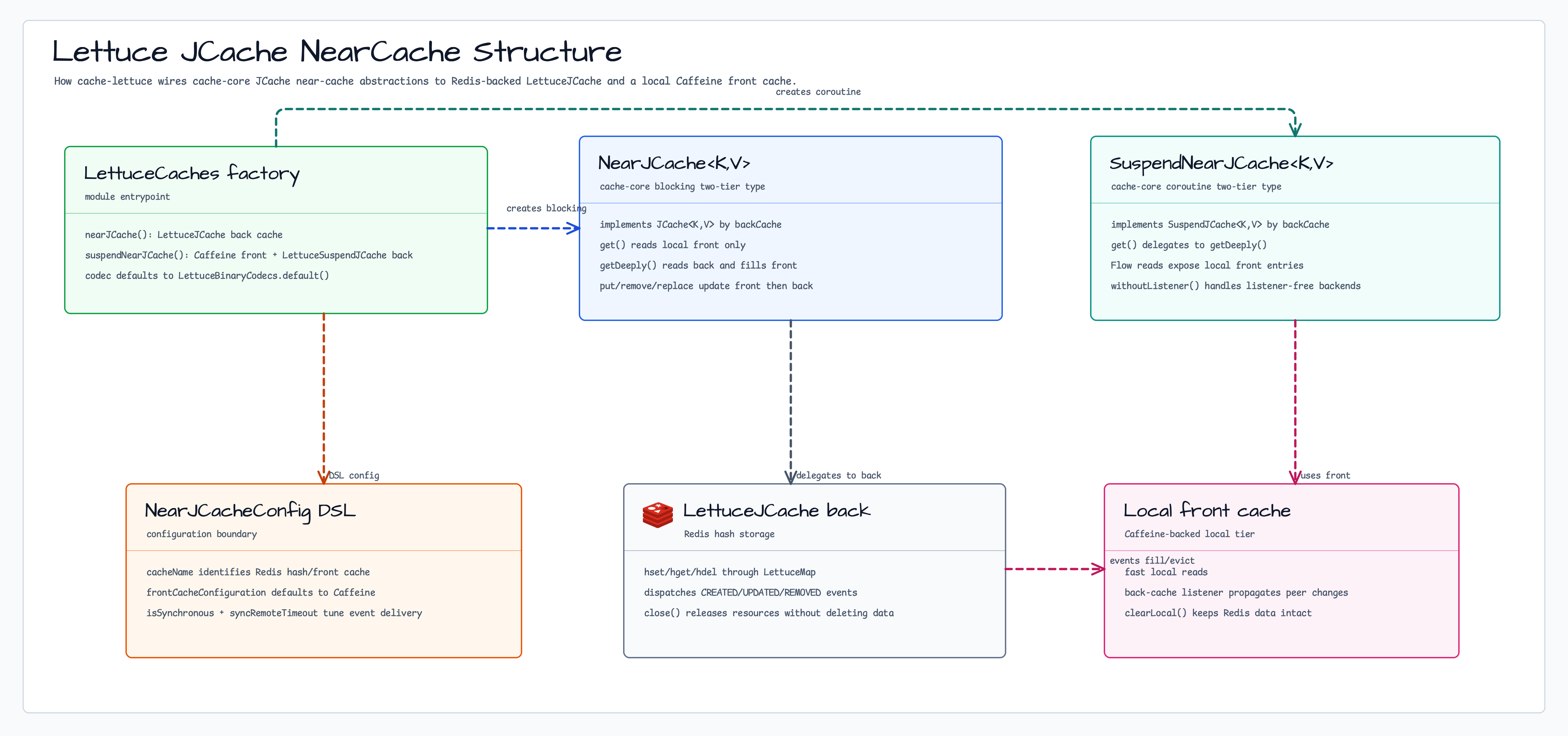Click 'Flow reads expose local front entries'
1568x736 pixels.
tap(1207, 265)
